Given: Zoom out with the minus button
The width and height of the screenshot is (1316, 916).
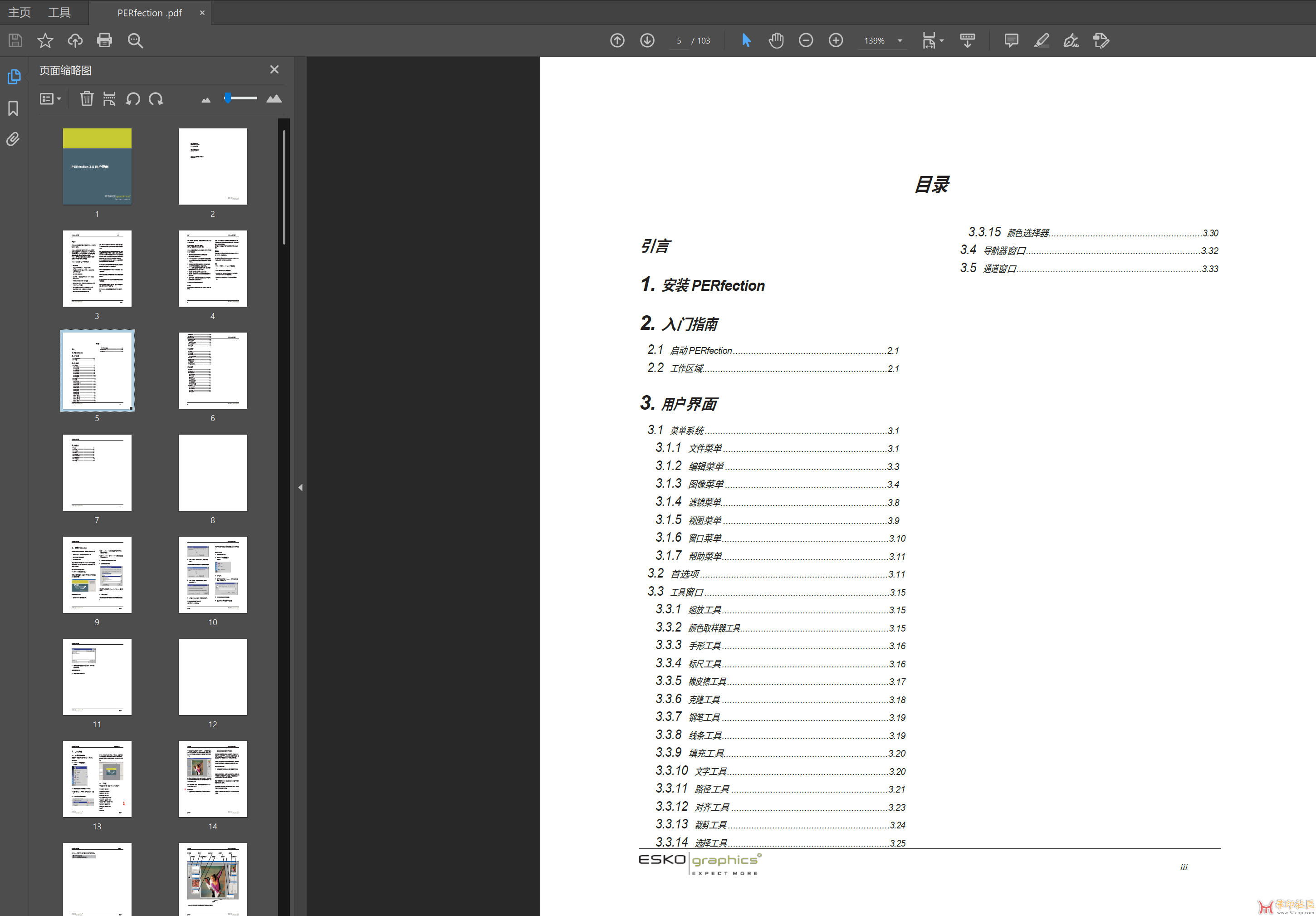Looking at the screenshot, I should 806,41.
